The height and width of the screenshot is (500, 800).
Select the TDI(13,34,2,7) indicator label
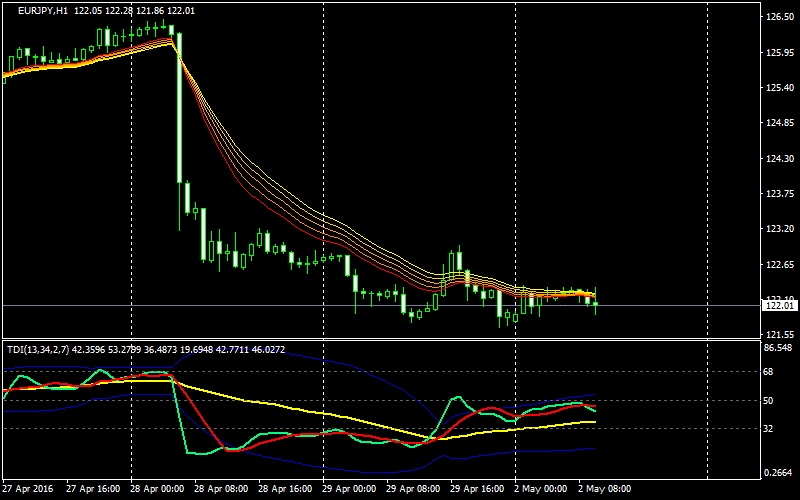point(41,349)
